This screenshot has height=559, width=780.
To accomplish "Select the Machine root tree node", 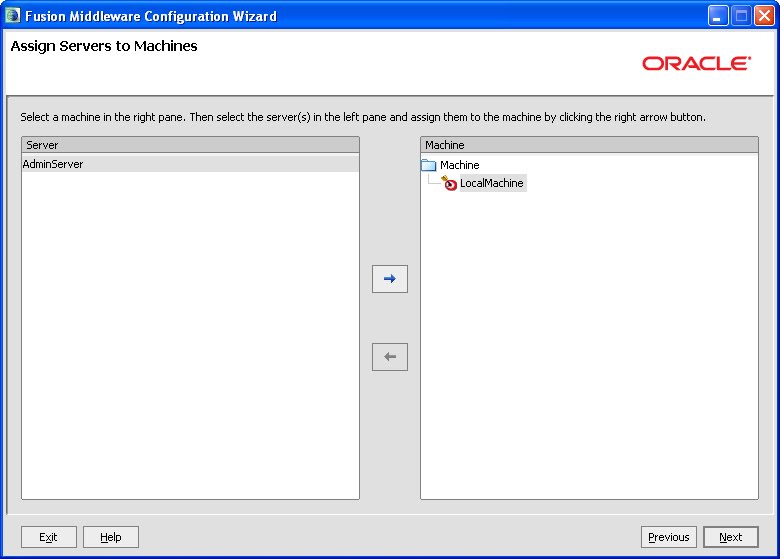I will coord(459,165).
